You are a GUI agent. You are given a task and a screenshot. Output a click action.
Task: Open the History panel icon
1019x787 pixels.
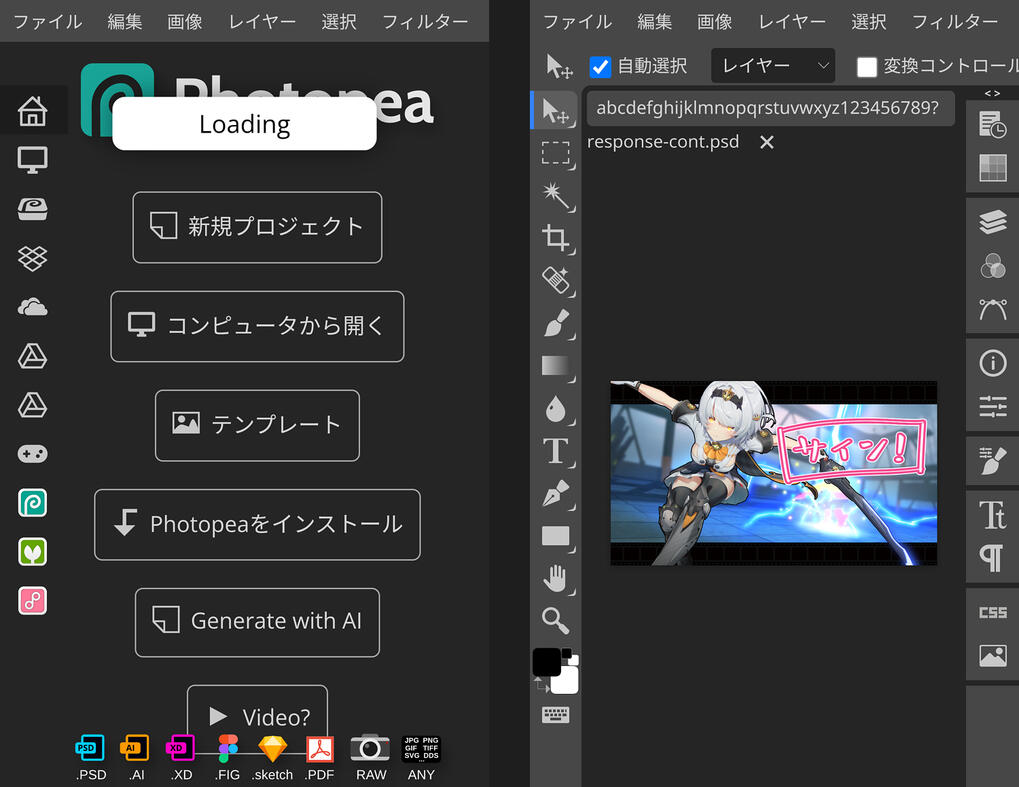(x=992, y=124)
